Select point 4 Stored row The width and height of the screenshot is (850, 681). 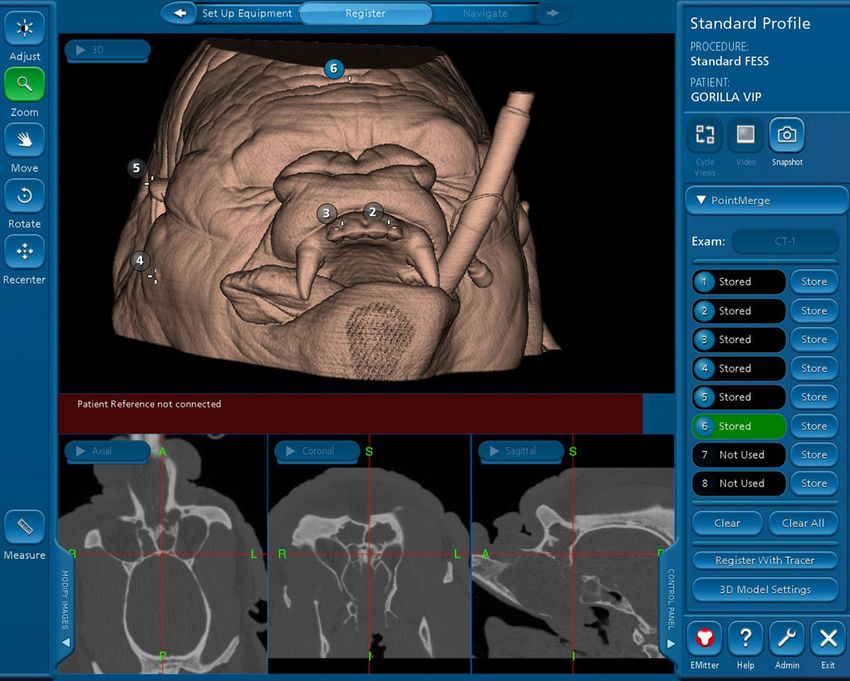pos(738,369)
